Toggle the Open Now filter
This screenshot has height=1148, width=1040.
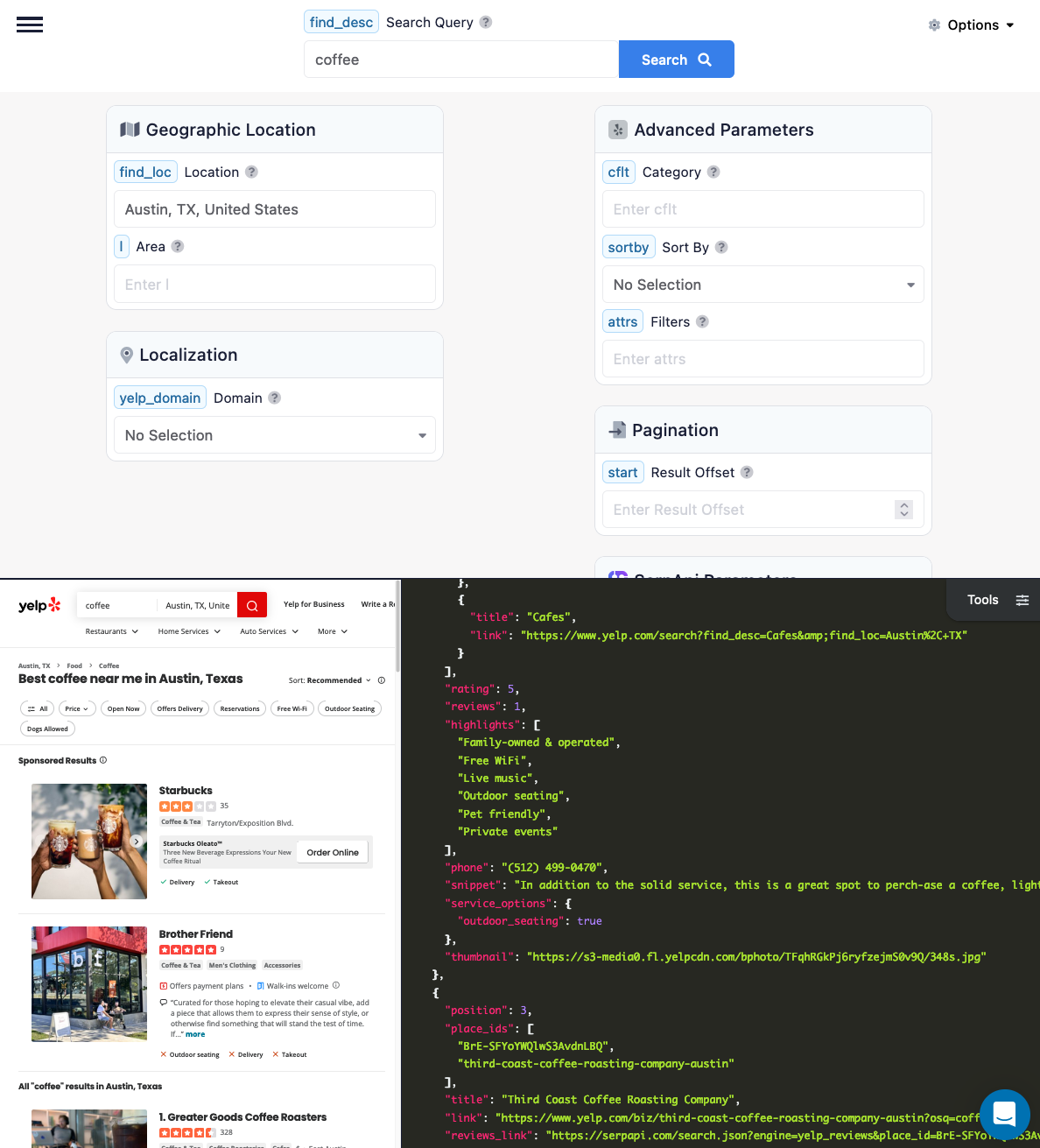pos(123,708)
